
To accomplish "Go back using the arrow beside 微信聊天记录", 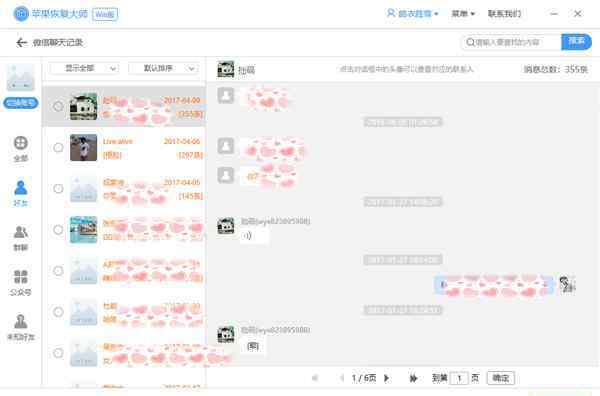I will point(21,42).
